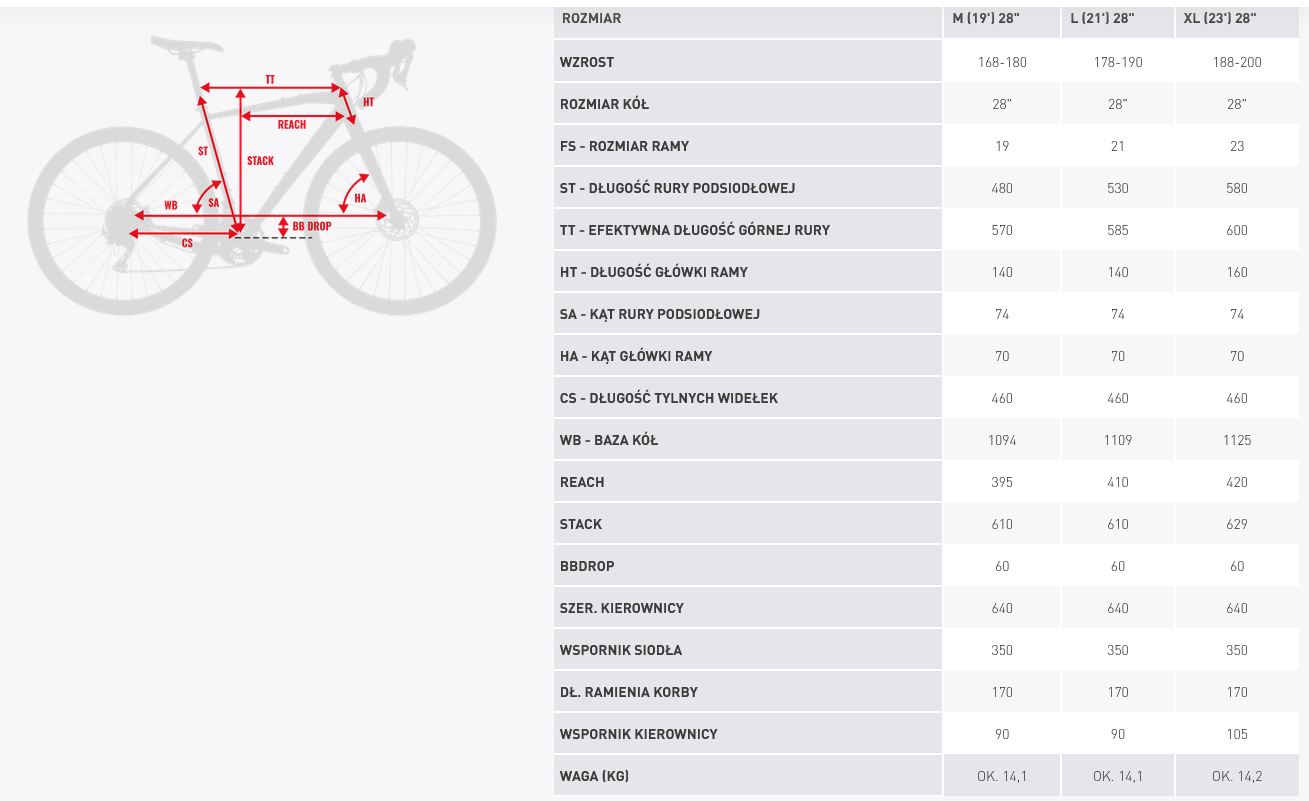This screenshot has height=801, width=1309.
Task: Click the BB DROP label in the diagram
Action: click(311, 227)
